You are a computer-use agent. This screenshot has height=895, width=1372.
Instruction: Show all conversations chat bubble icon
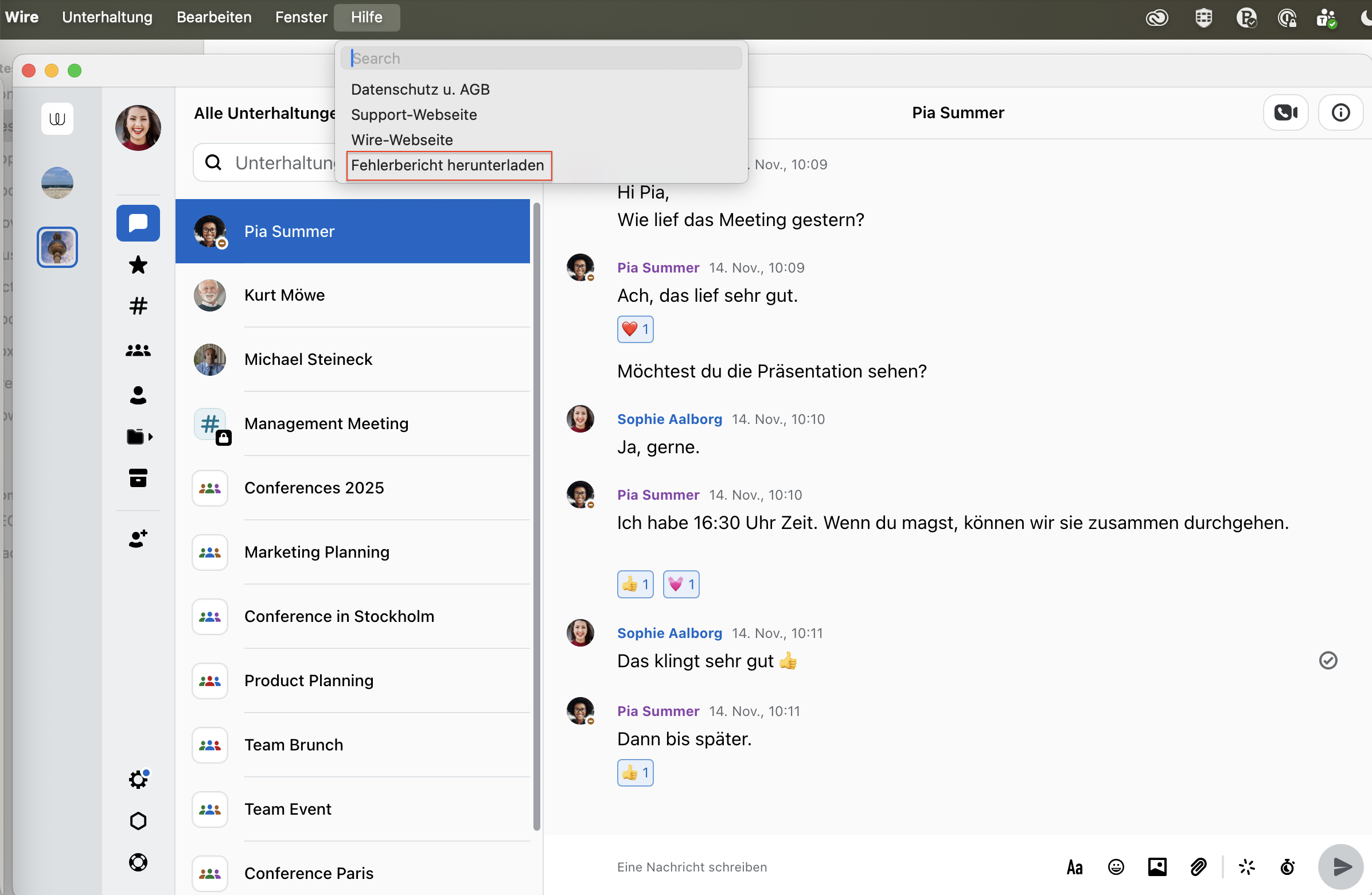pyautogui.click(x=138, y=223)
